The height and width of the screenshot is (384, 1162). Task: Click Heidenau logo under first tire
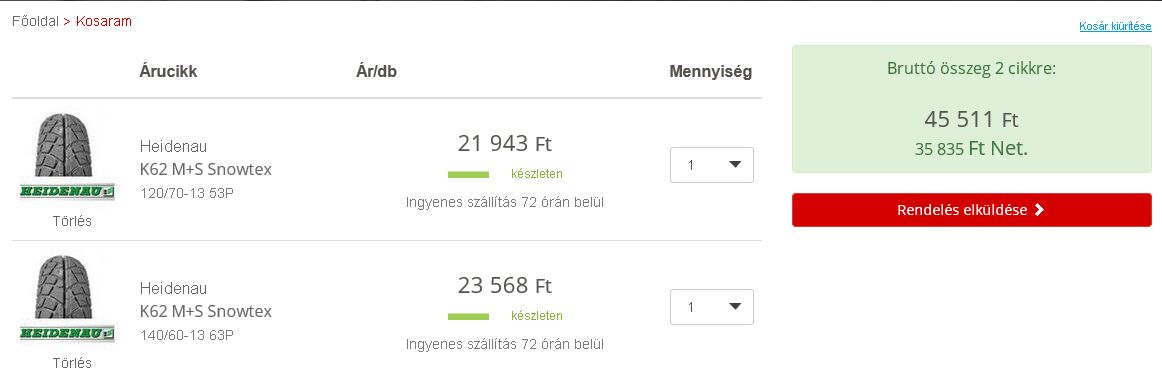(67, 191)
